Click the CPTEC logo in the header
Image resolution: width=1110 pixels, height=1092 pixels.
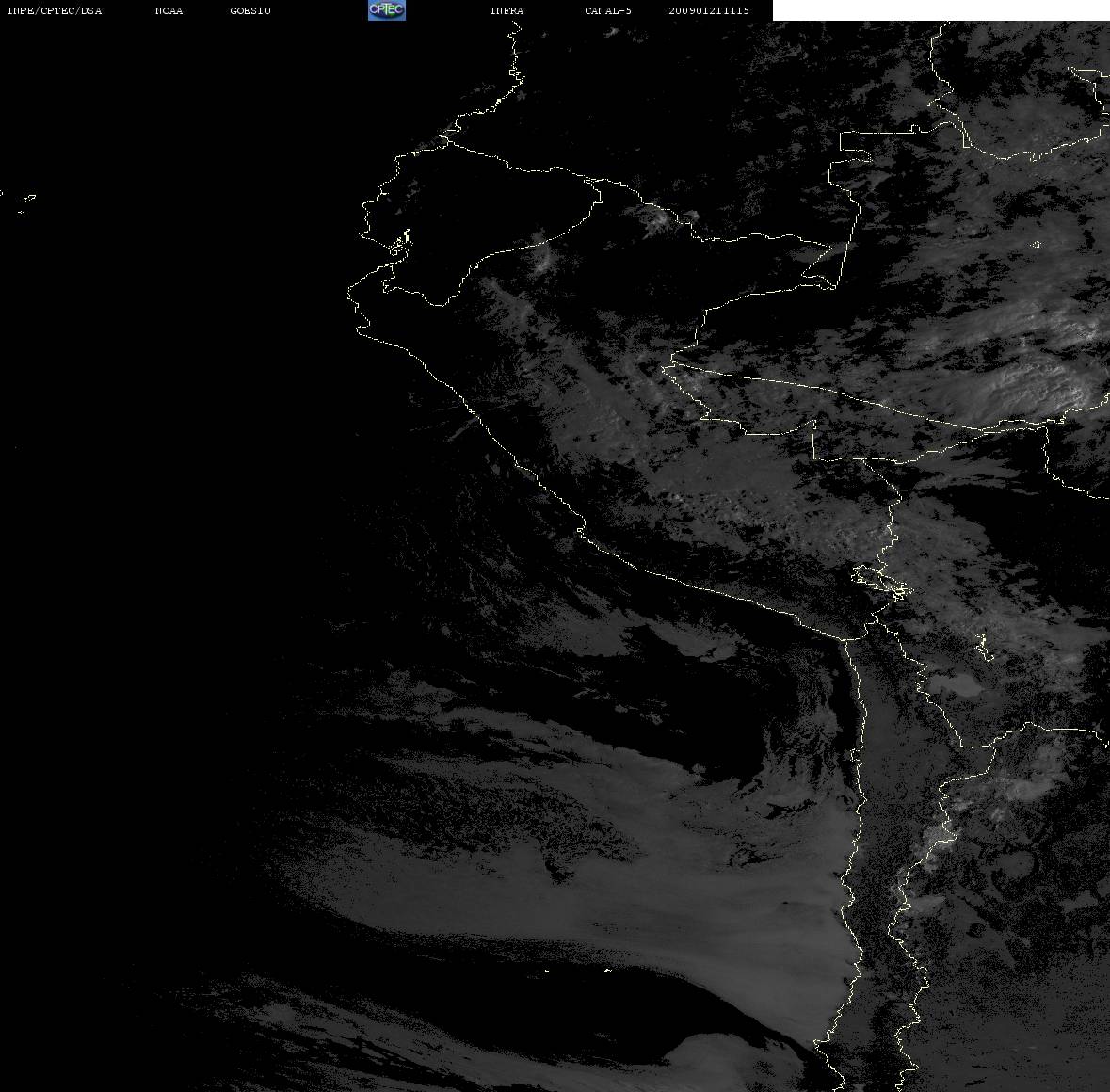(387, 10)
